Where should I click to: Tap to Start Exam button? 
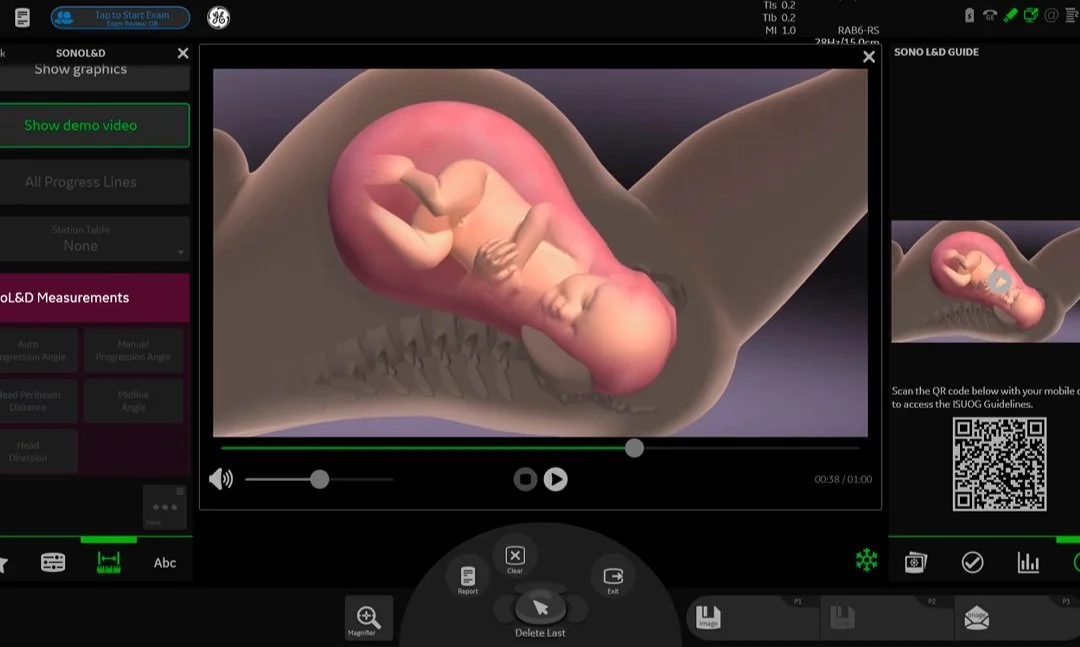click(x=120, y=17)
